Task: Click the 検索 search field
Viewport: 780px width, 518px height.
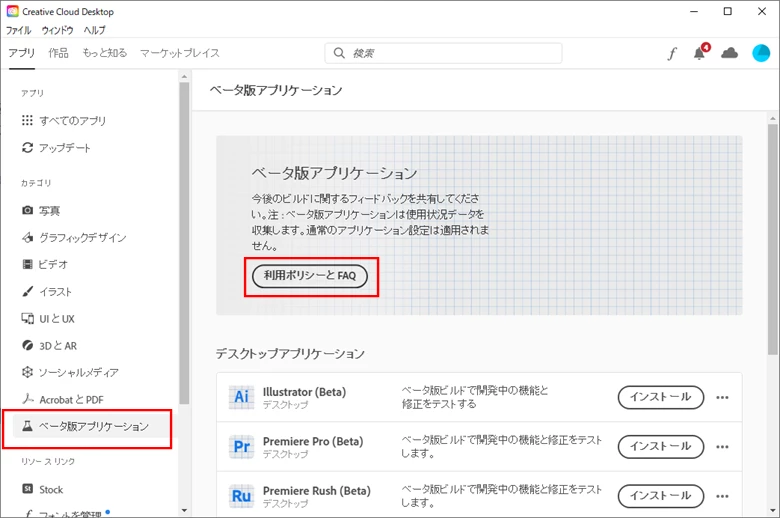Action: point(443,53)
